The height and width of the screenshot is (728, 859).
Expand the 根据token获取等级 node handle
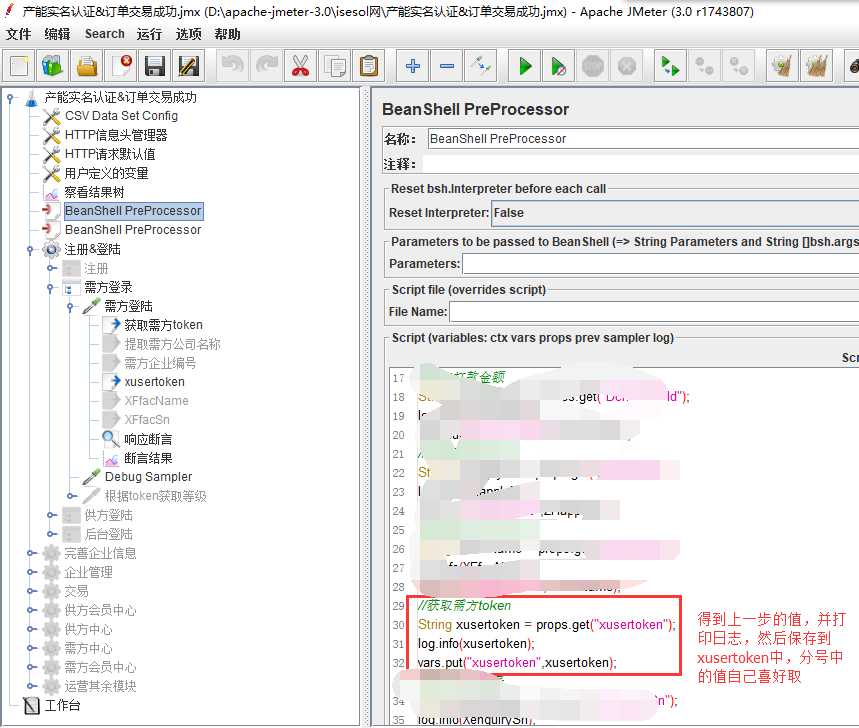tap(70, 496)
